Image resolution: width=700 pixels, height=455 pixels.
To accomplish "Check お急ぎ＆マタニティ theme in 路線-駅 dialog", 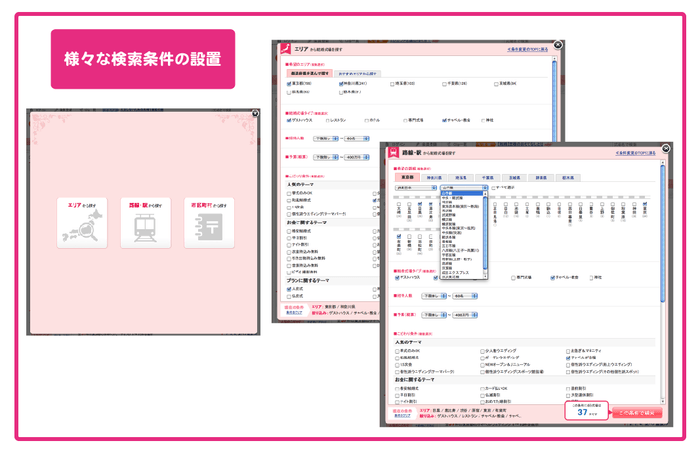I will (x=568, y=351).
